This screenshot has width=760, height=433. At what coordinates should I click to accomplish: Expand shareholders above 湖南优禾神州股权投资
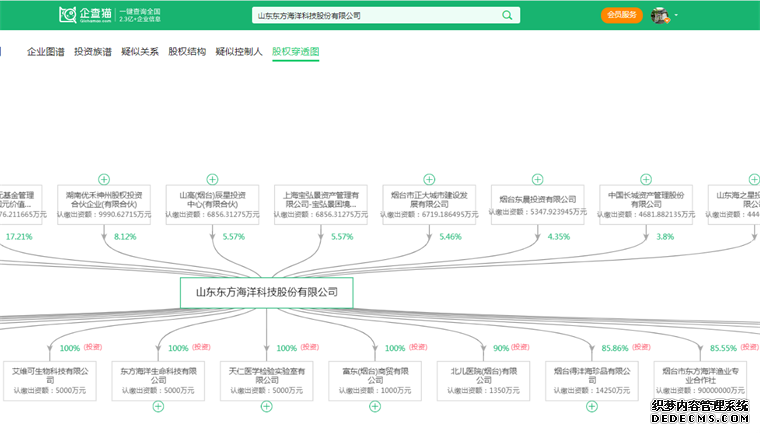(104, 179)
